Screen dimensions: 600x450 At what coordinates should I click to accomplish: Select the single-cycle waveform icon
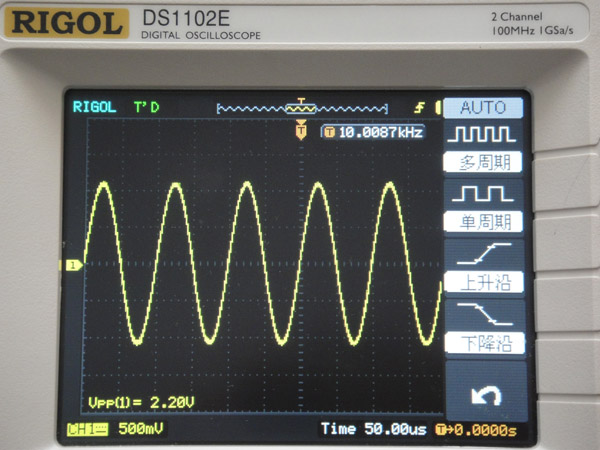484,191
